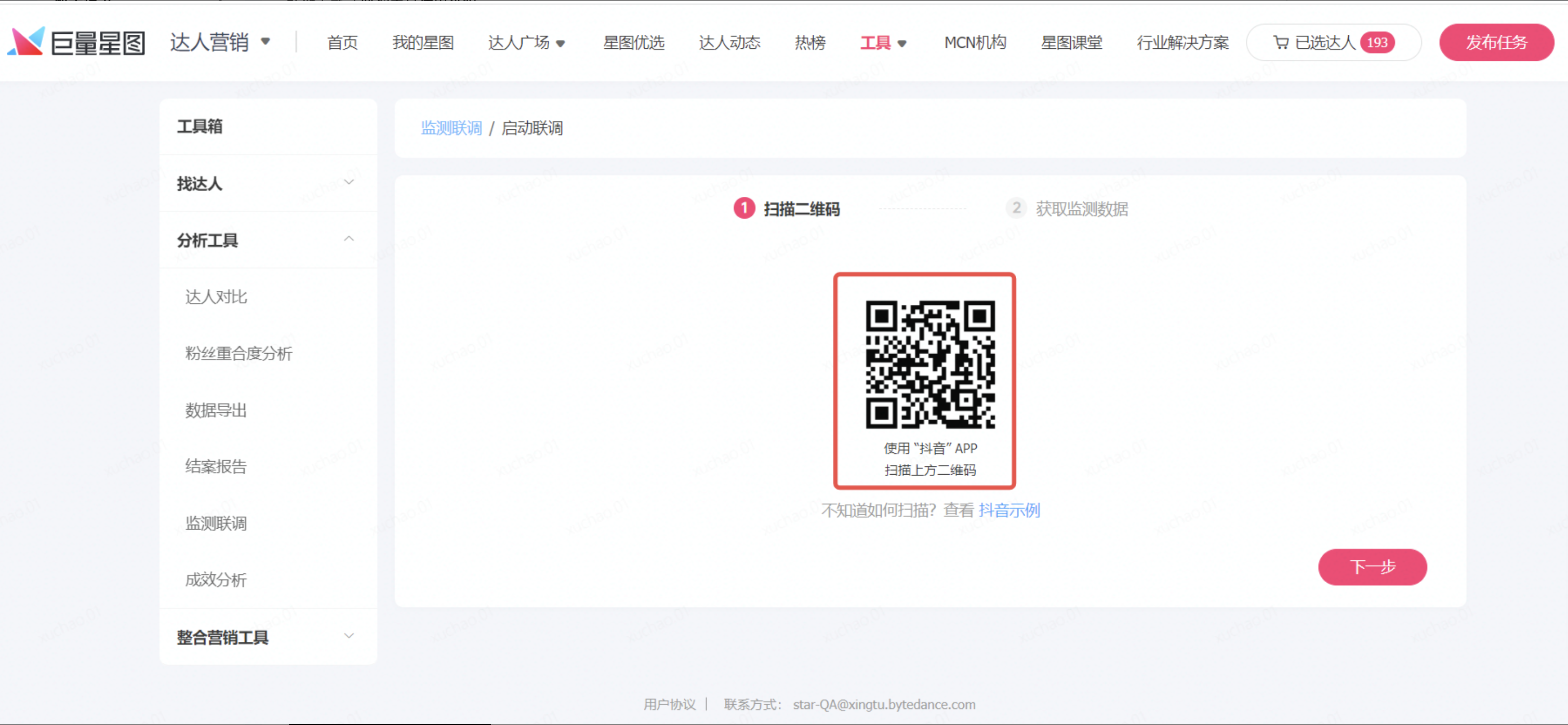Click the 下一步 button

1372,567
